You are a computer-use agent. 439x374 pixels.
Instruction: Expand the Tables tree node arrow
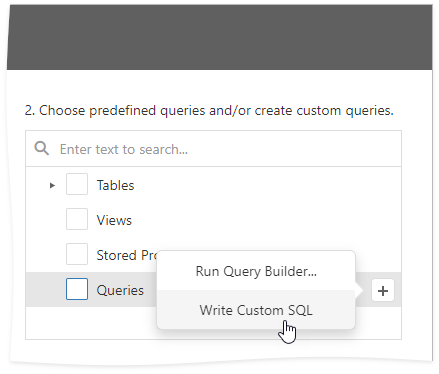point(52,185)
